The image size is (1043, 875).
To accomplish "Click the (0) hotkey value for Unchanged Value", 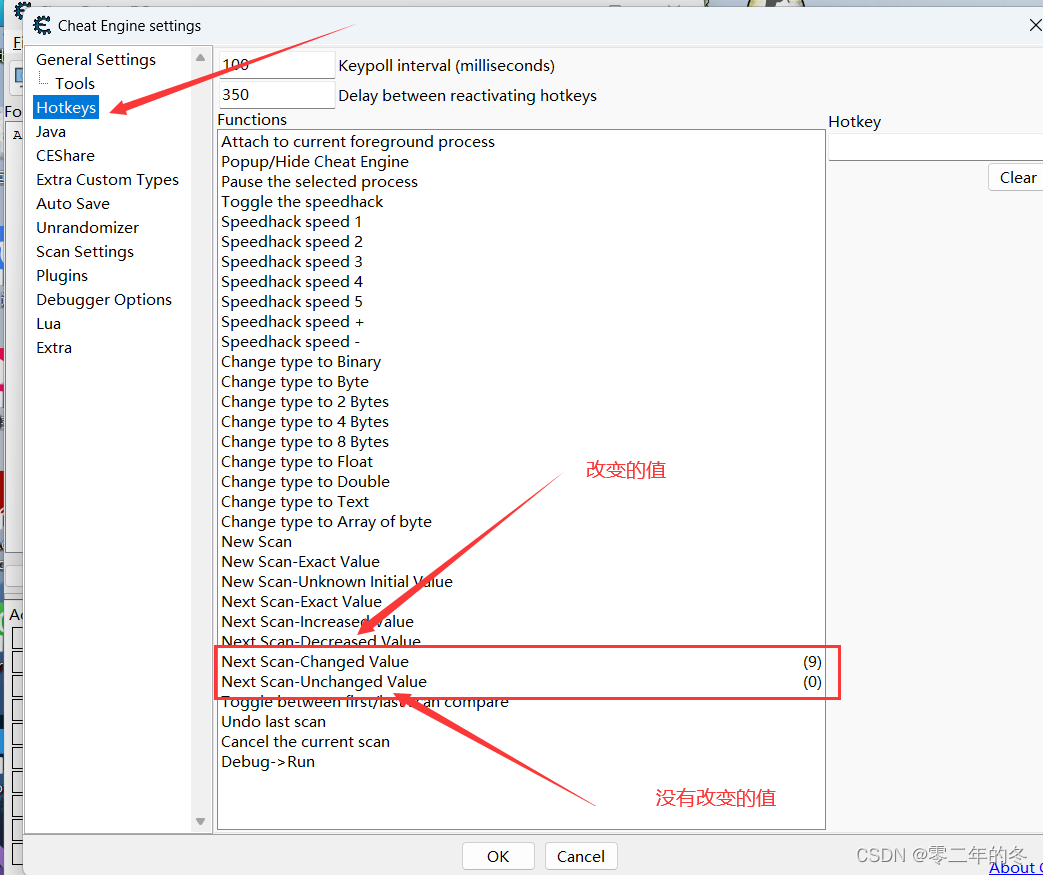I will point(812,681).
